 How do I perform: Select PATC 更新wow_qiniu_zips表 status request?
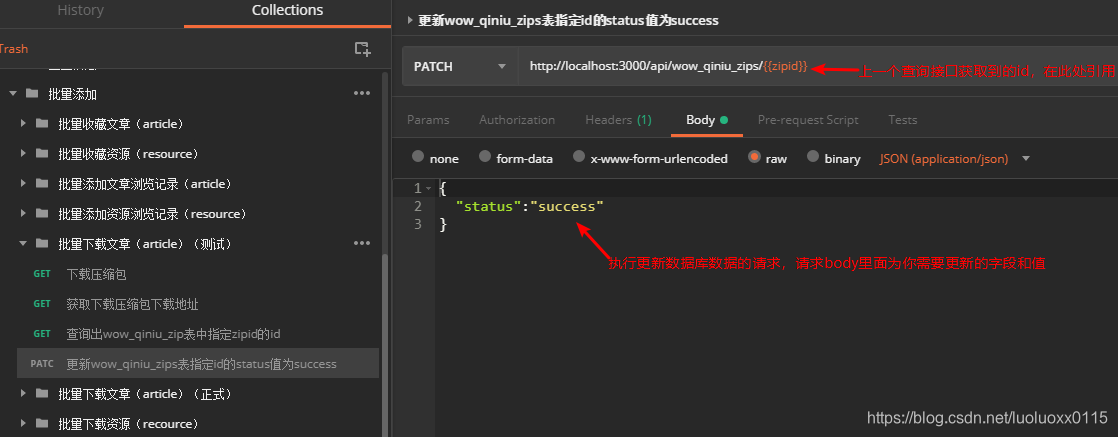click(198, 364)
